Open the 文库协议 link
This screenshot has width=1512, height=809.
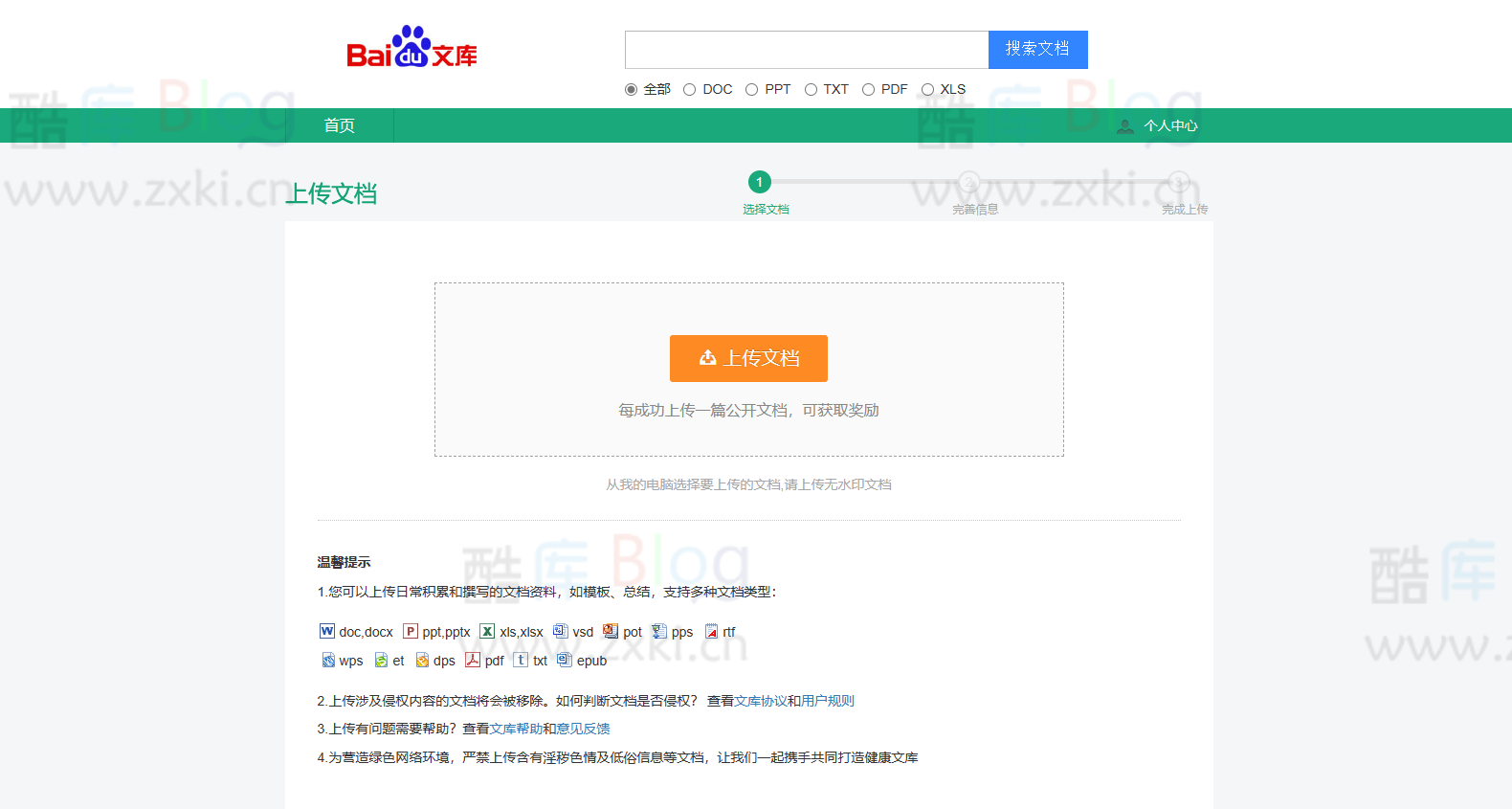[761, 701]
